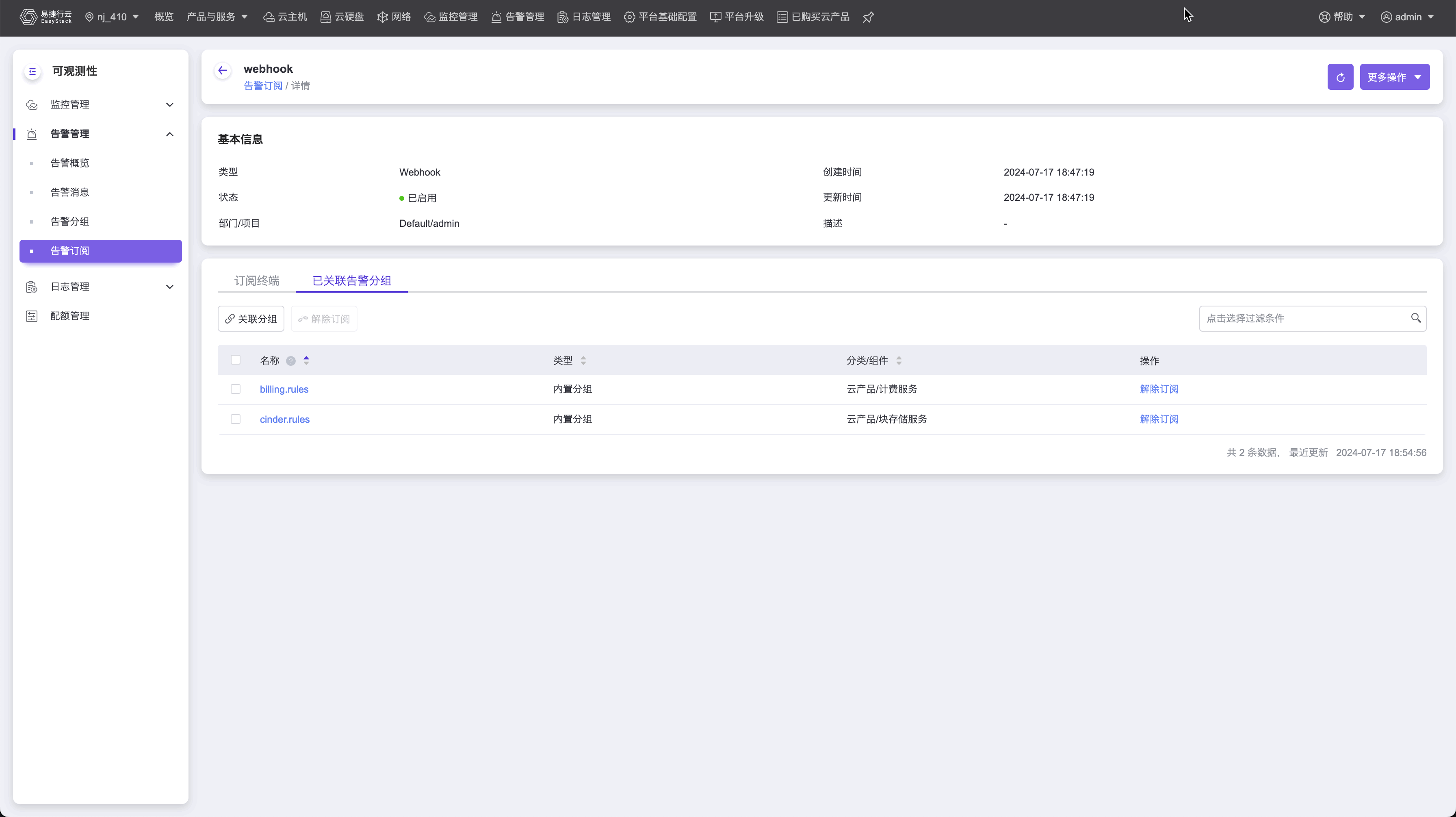Screen dimensions: 1456x817
Task: Open the nj_410 region dropdown
Action: [x=112, y=17]
